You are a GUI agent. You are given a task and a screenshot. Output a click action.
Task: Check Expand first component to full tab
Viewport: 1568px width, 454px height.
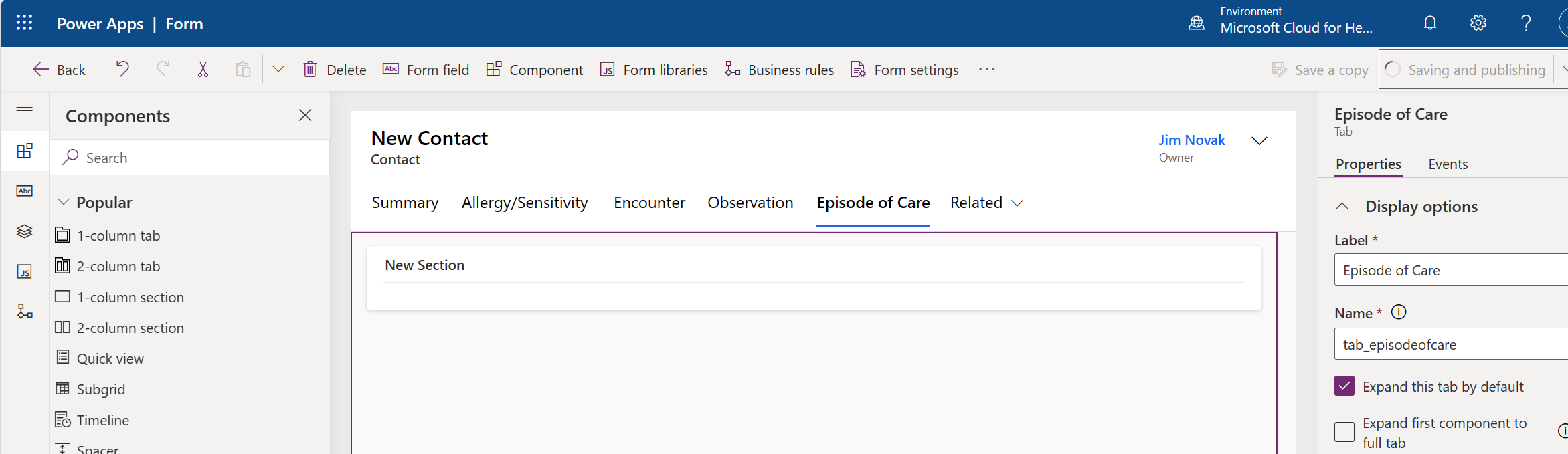(1344, 432)
